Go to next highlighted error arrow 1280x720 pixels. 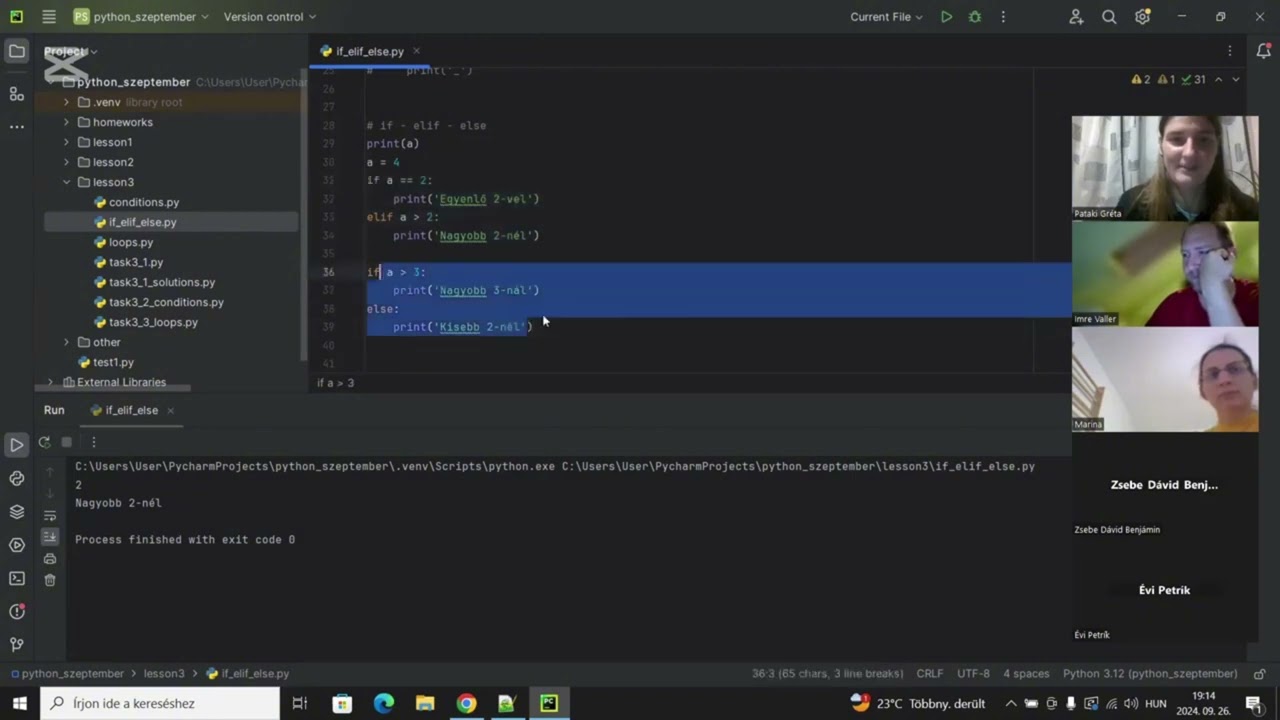(1236, 80)
